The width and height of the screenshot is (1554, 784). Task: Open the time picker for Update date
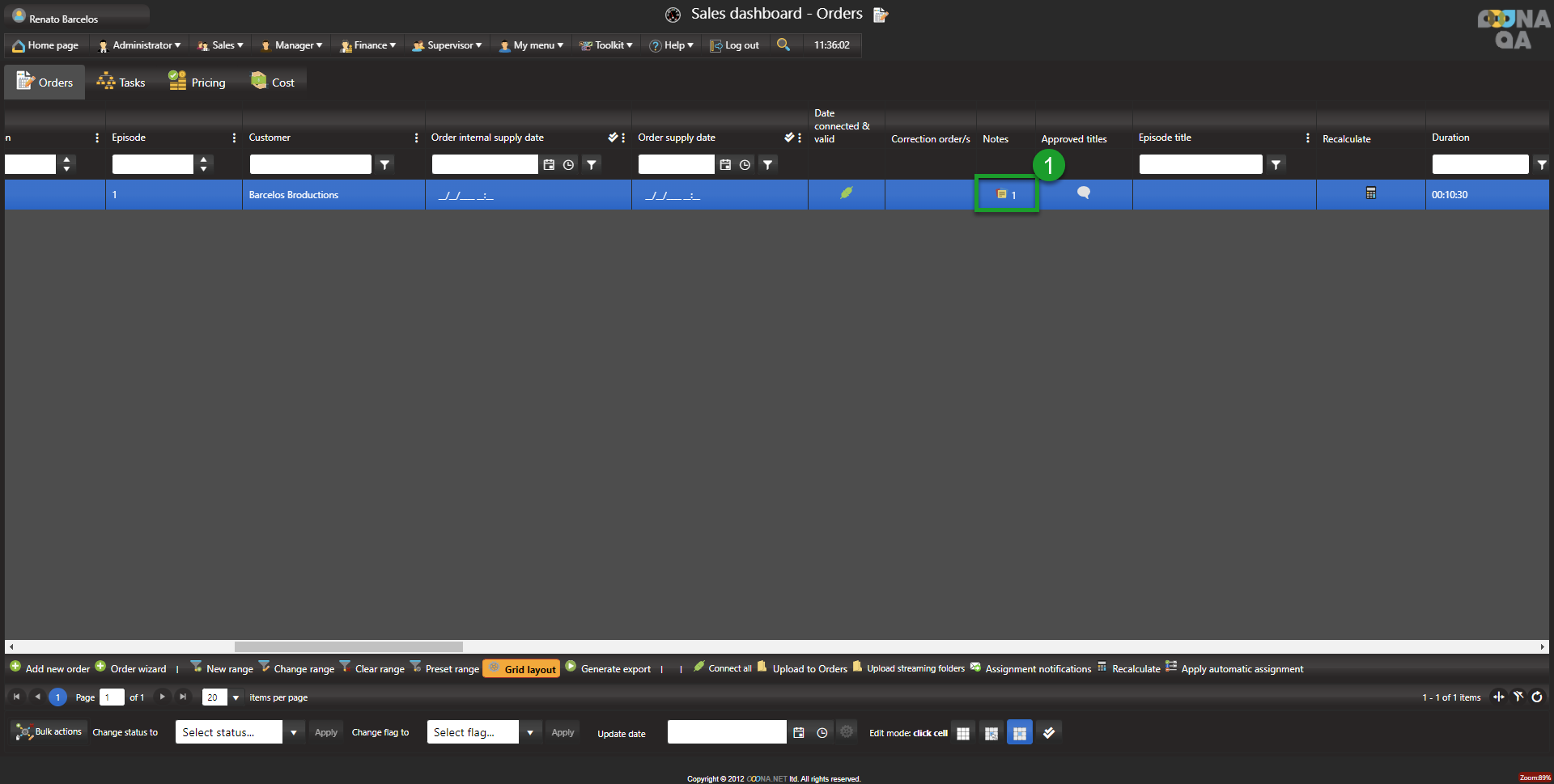coord(822,733)
